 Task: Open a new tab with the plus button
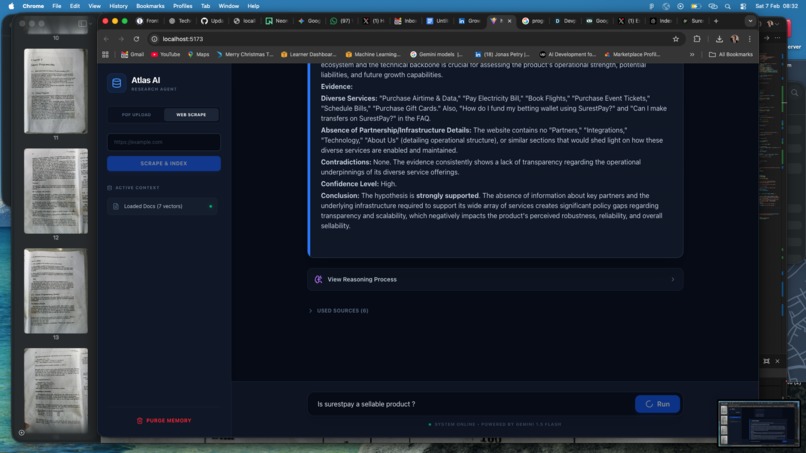point(716,21)
